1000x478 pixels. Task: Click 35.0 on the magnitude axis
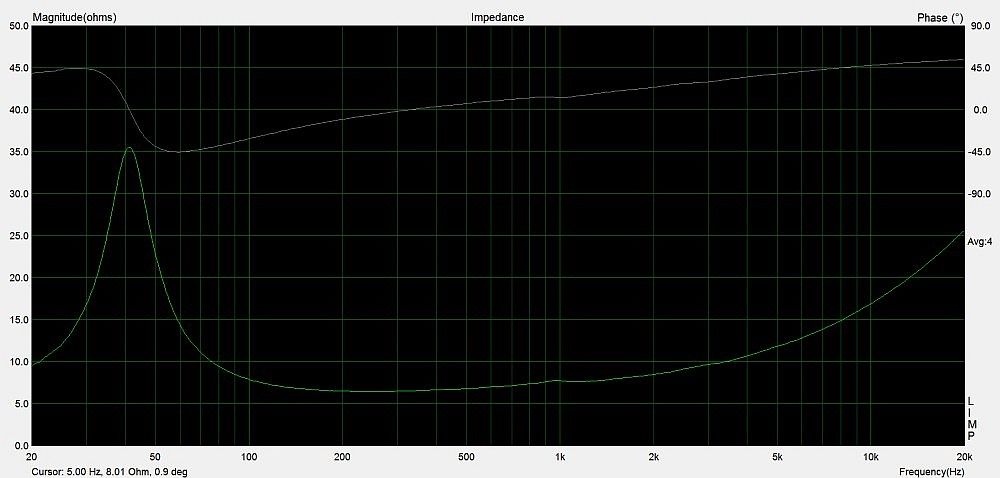pos(19,152)
